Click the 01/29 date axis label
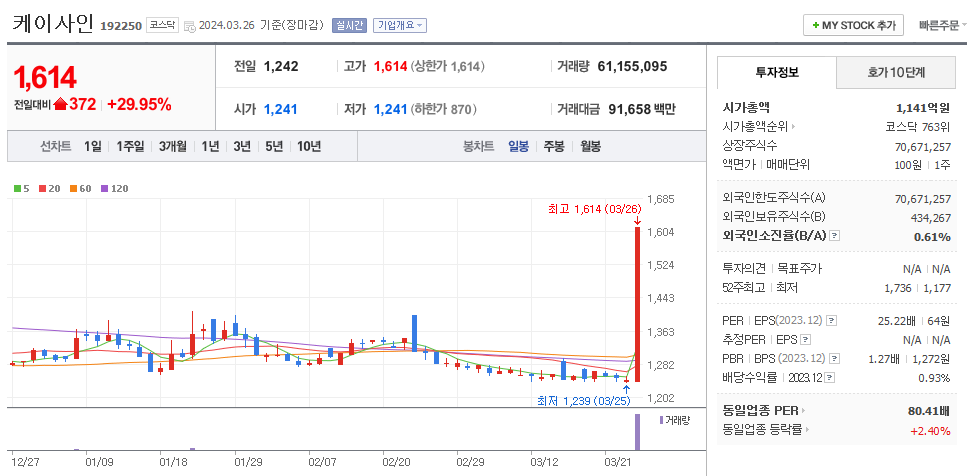This screenshot has width=974, height=476. coord(247,462)
